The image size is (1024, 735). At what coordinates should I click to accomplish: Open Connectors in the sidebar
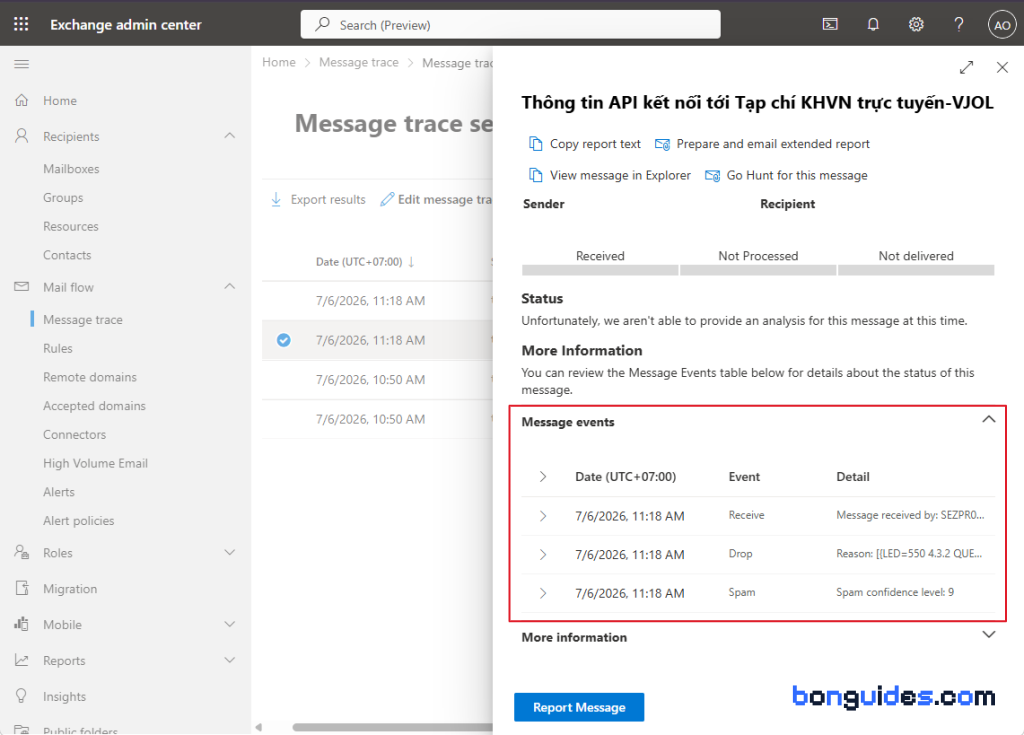coord(74,434)
